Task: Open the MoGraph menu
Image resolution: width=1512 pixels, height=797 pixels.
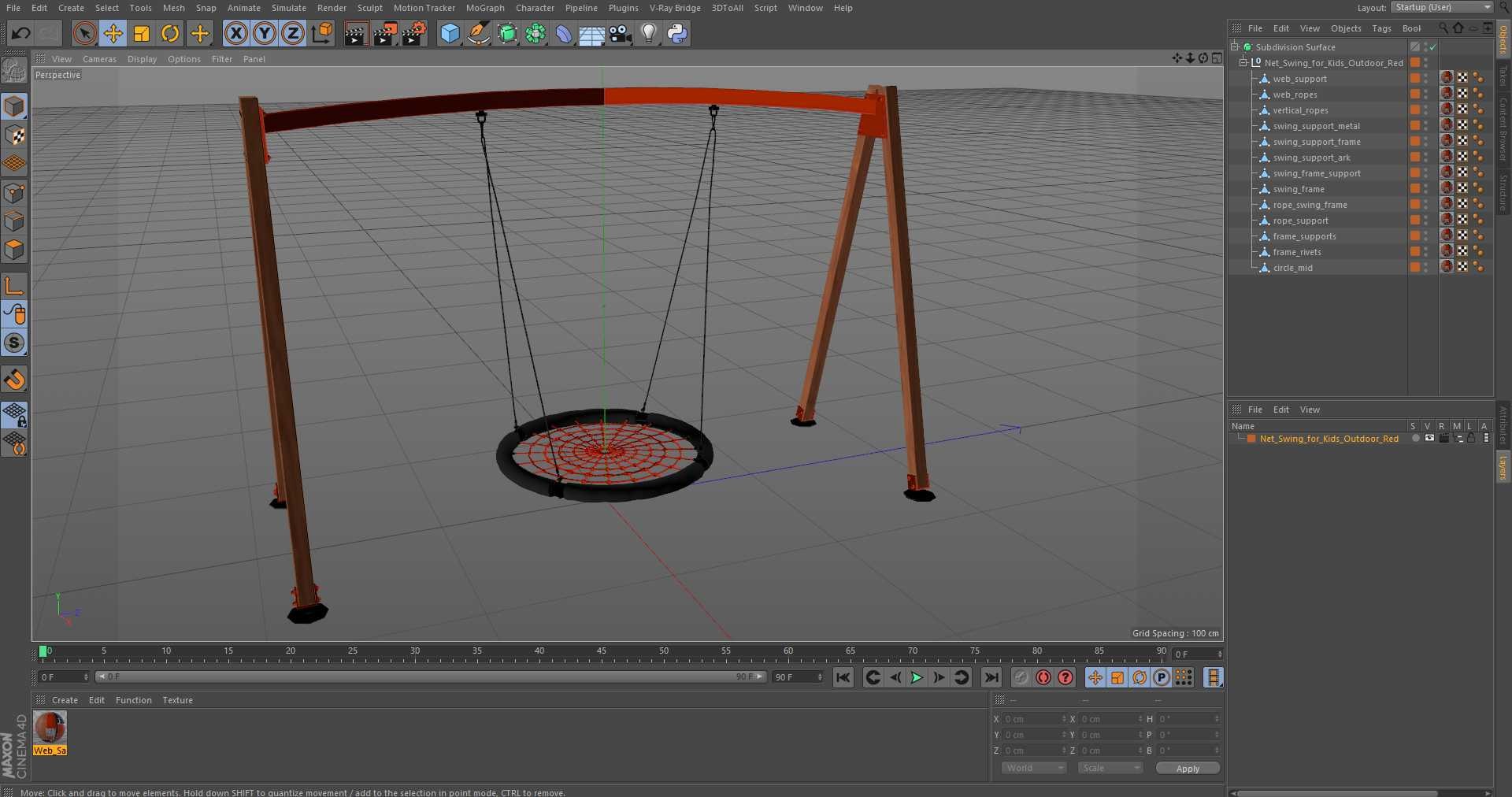Action: click(485, 8)
